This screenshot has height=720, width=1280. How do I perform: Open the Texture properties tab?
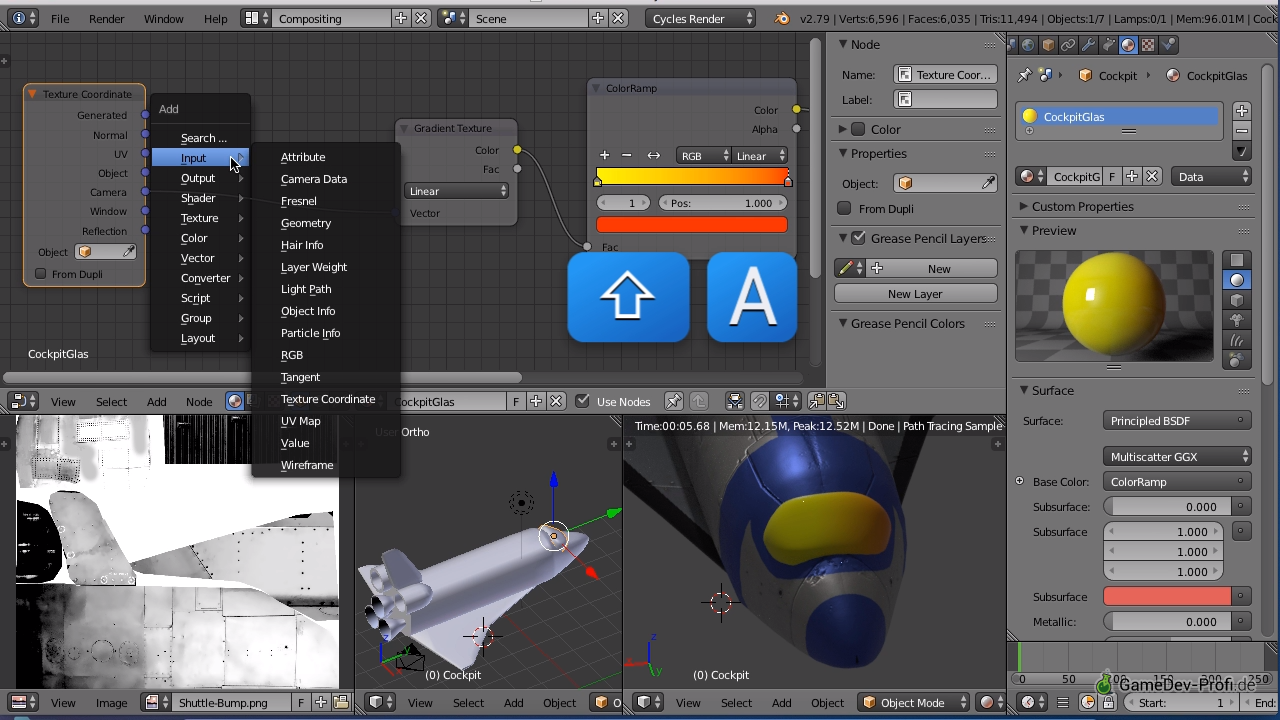[x=1148, y=45]
